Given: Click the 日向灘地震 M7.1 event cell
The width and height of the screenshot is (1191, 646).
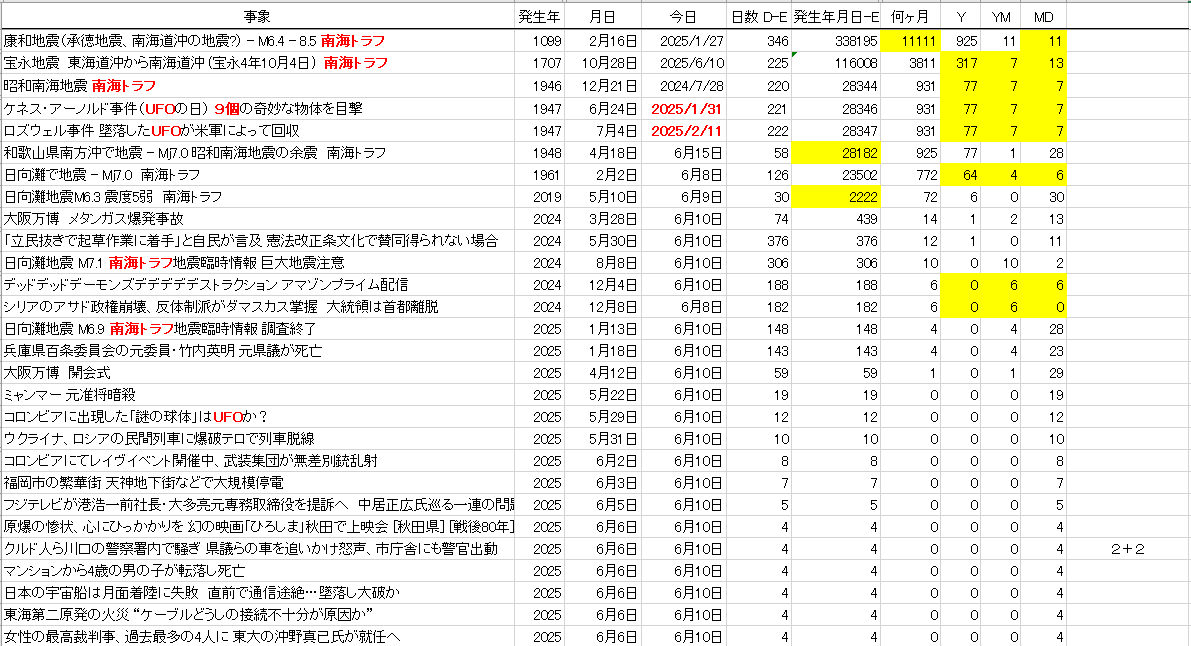Looking at the screenshot, I should [x=257, y=263].
